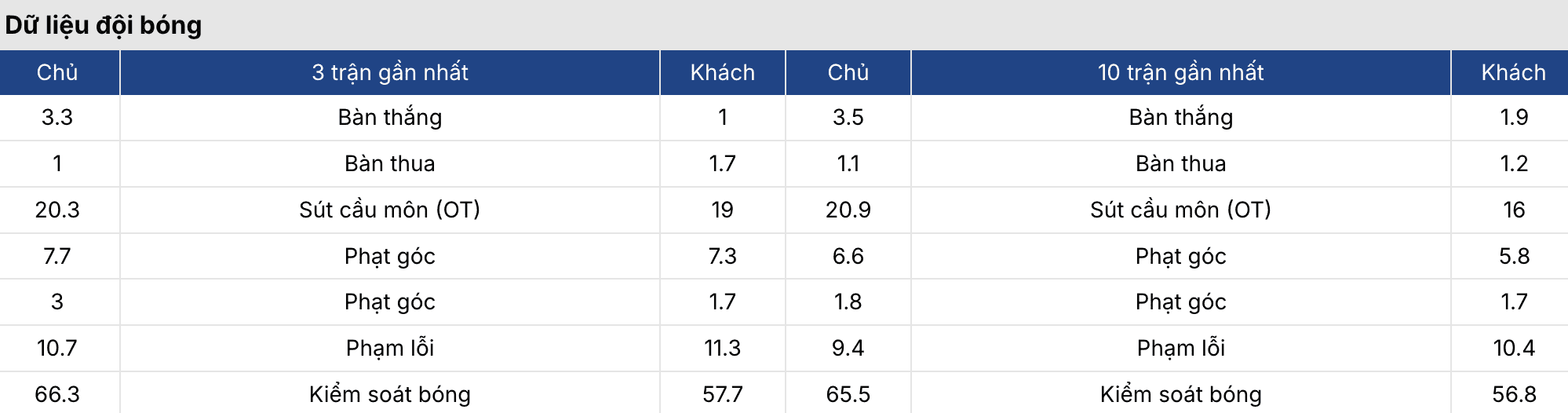
Task: Click the shots value 20.9
Action: (848, 210)
